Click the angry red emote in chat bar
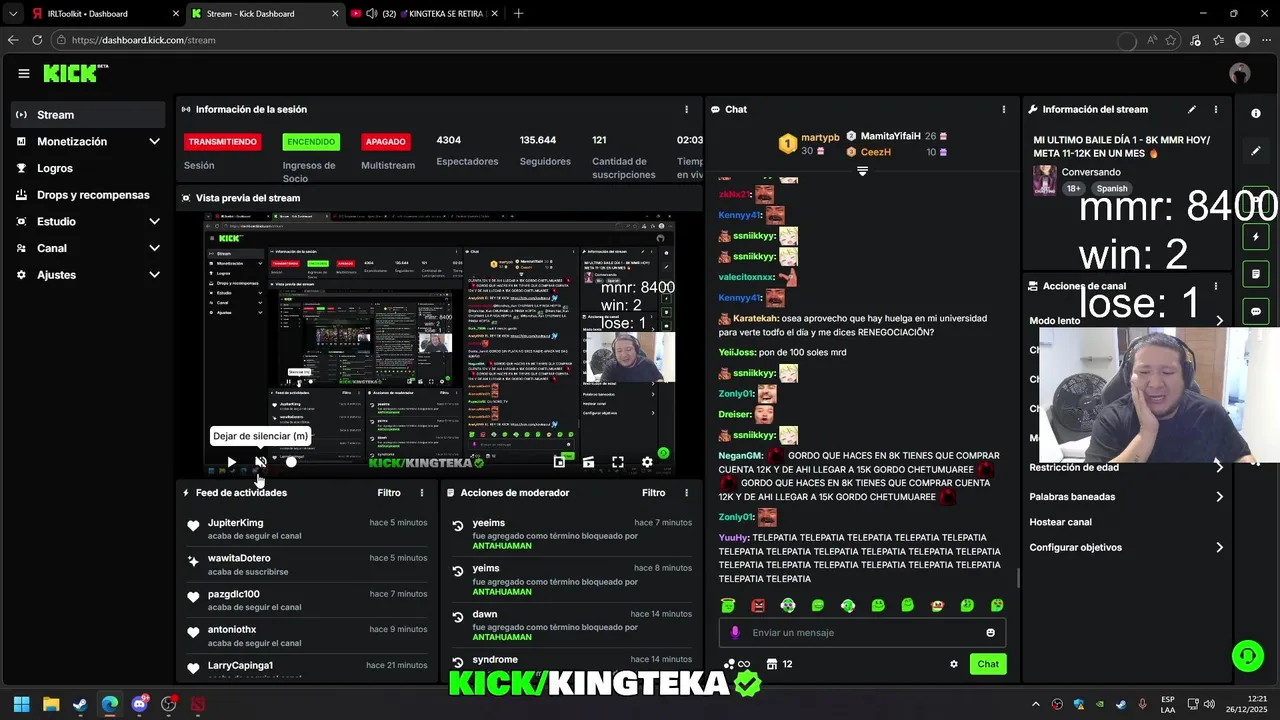 (758, 605)
